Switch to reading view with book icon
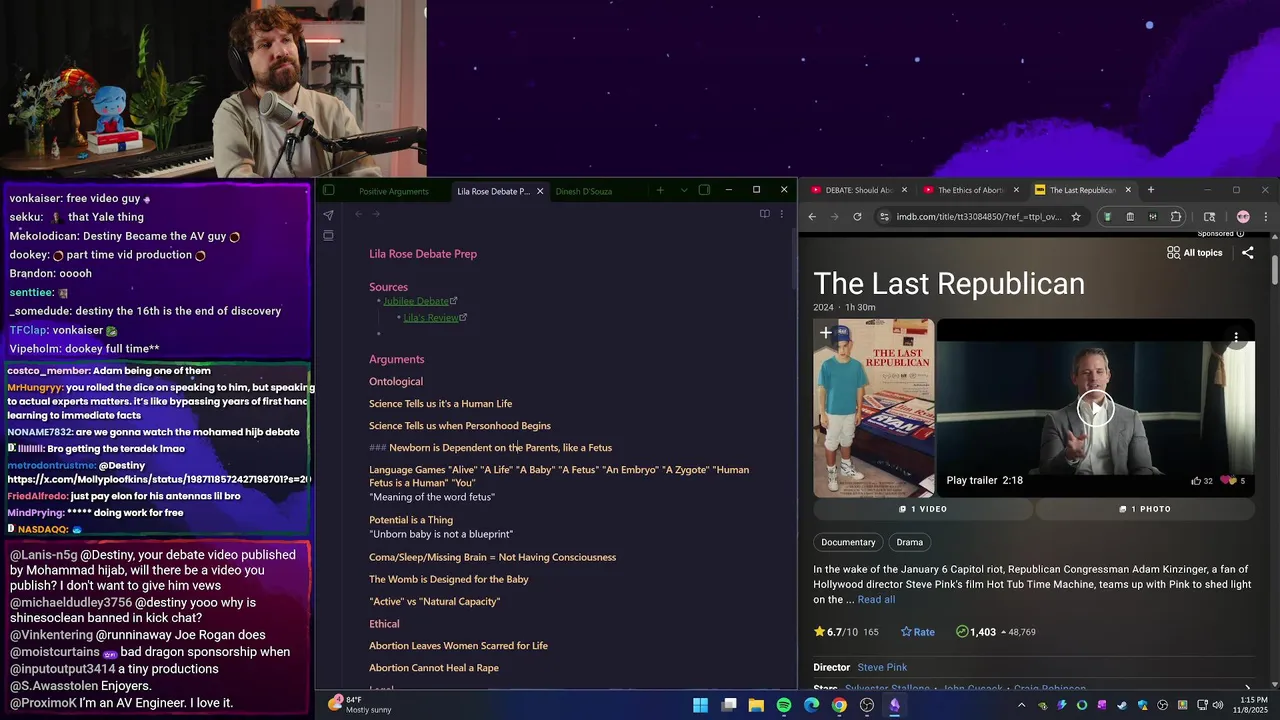The width and height of the screenshot is (1280, 720). pos(764,214)
